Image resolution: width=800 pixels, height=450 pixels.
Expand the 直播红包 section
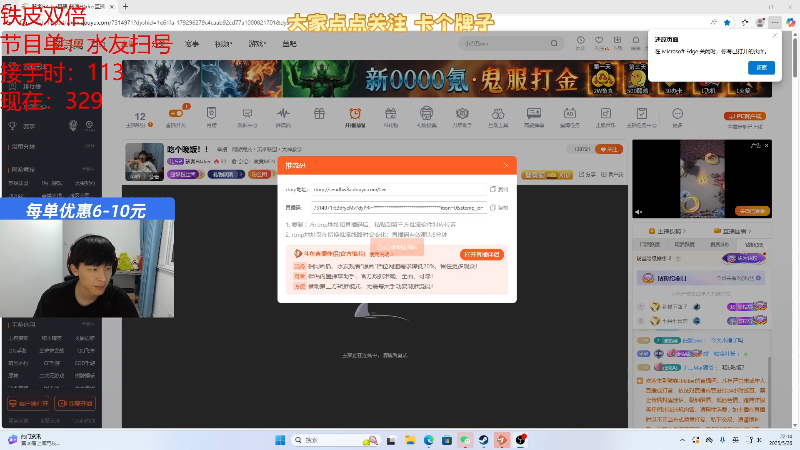pyautogui.click(x=734, y=231)
